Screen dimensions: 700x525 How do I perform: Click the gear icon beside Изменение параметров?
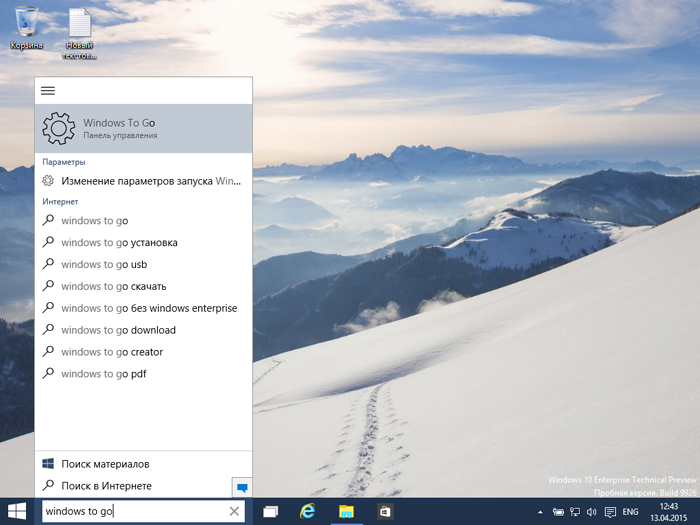pyautogui.click(x=48, y=181)
